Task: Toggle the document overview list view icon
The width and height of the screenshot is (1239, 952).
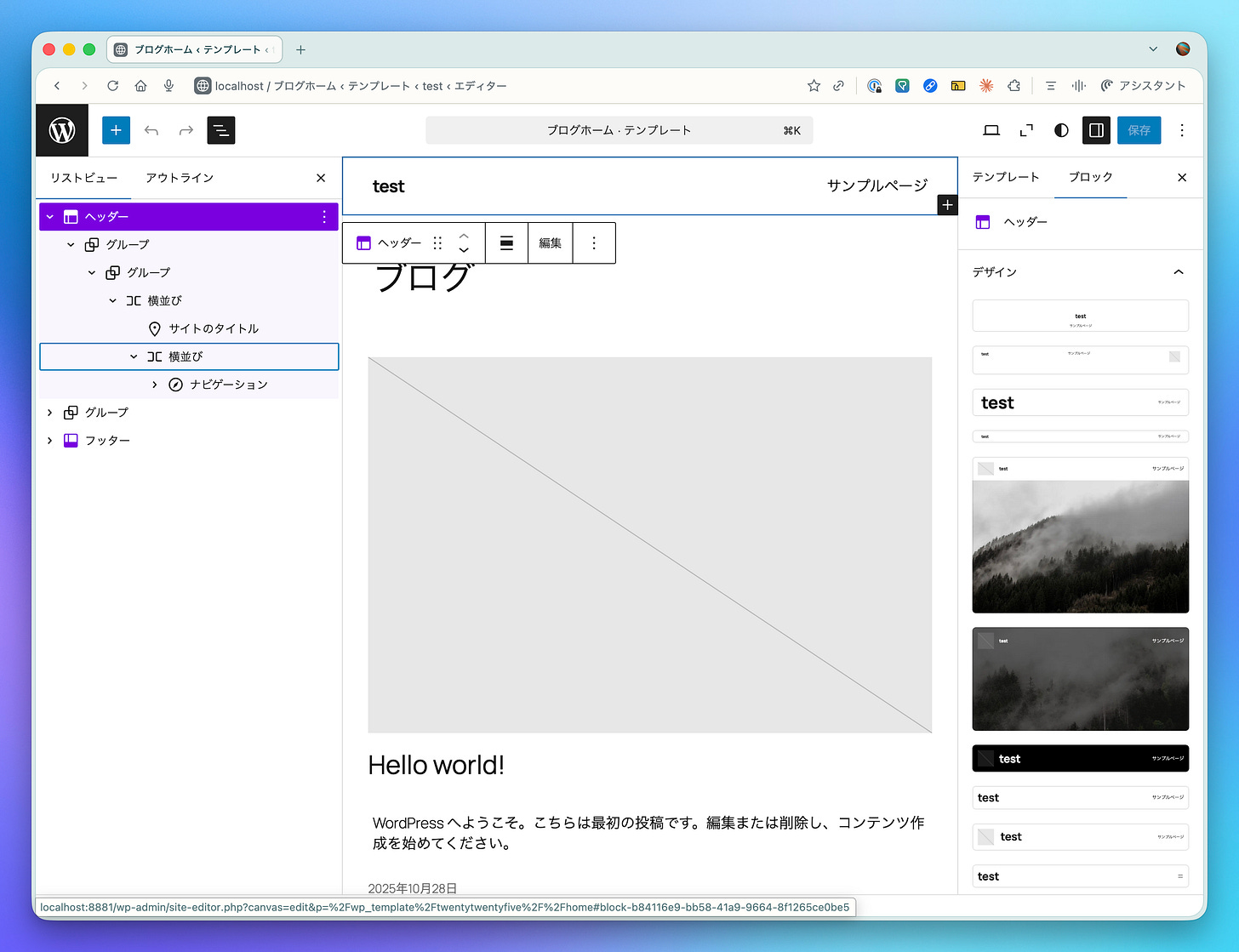Action: point(220,130)
